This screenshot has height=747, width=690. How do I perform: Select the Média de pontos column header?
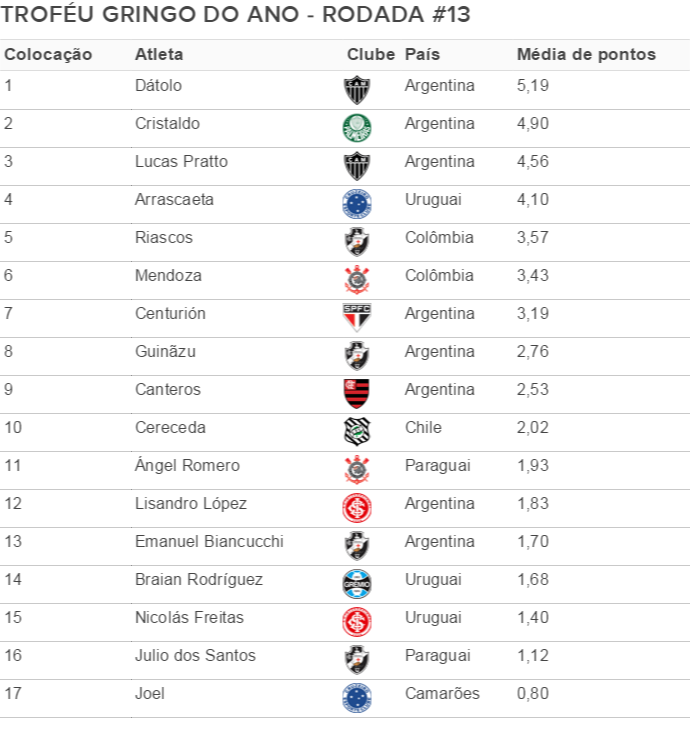pyautogui.click(x=587, y=54)
